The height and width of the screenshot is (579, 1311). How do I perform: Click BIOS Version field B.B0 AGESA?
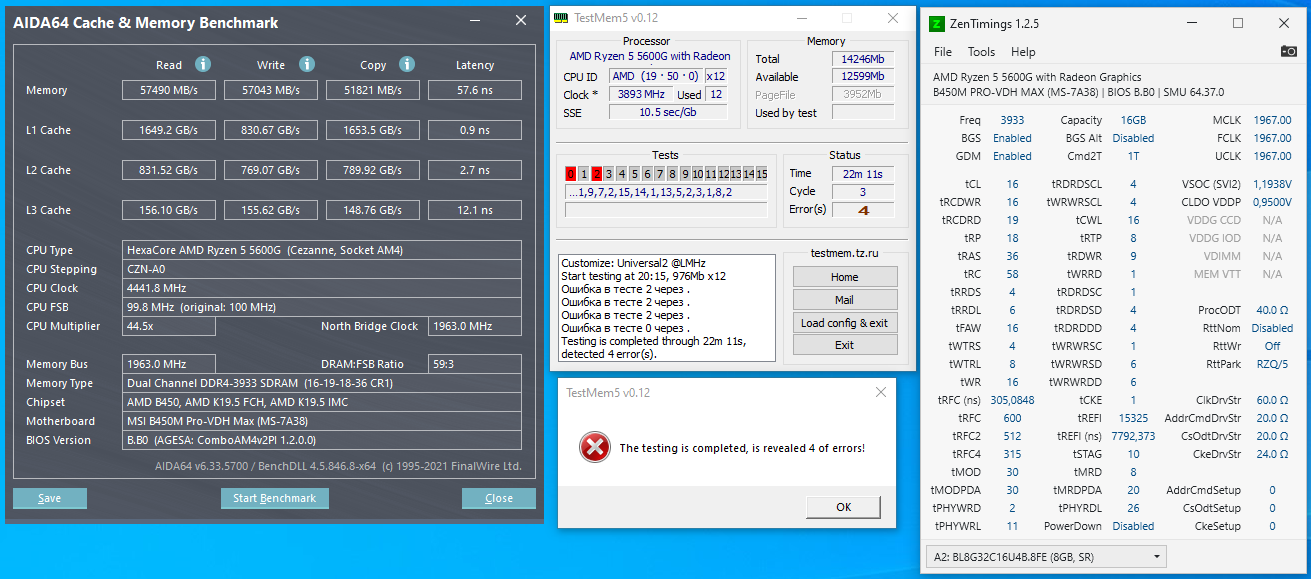click(321, 440)
